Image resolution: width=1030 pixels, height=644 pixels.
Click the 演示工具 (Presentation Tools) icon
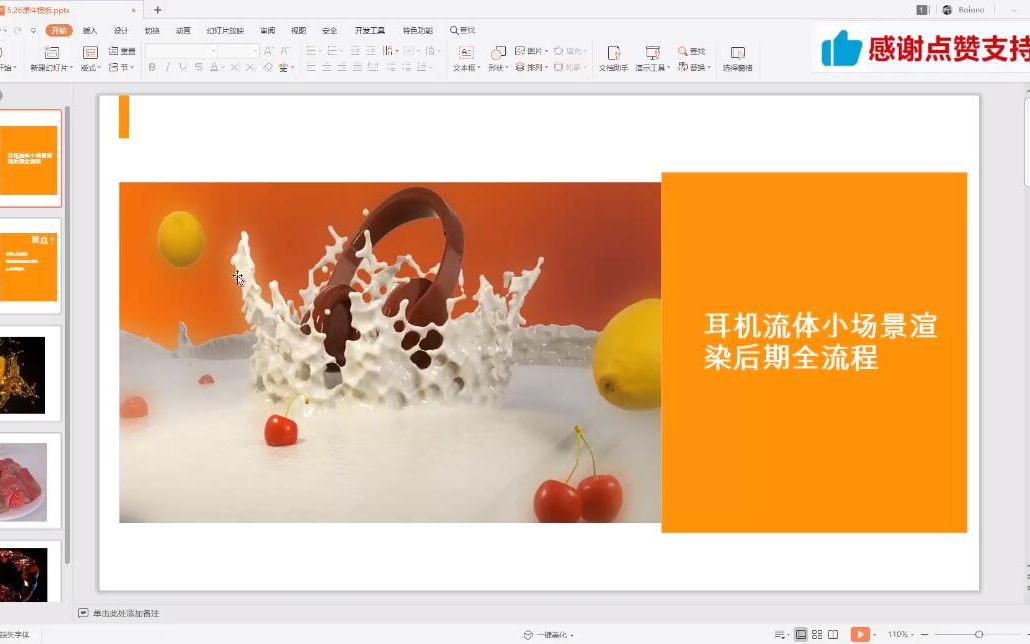652,55
